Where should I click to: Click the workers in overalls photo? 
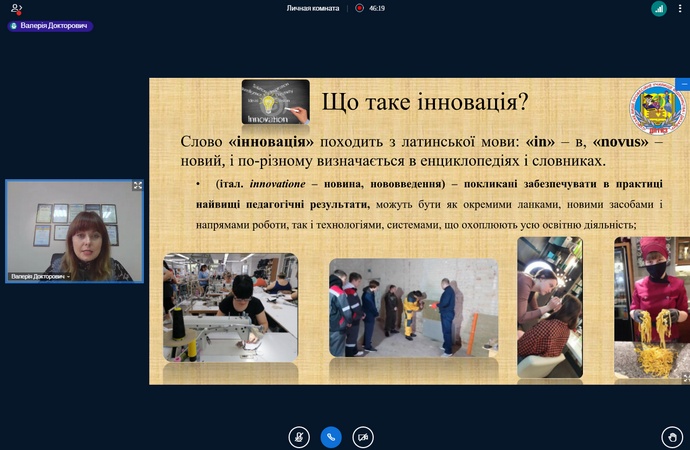(413, 308)
